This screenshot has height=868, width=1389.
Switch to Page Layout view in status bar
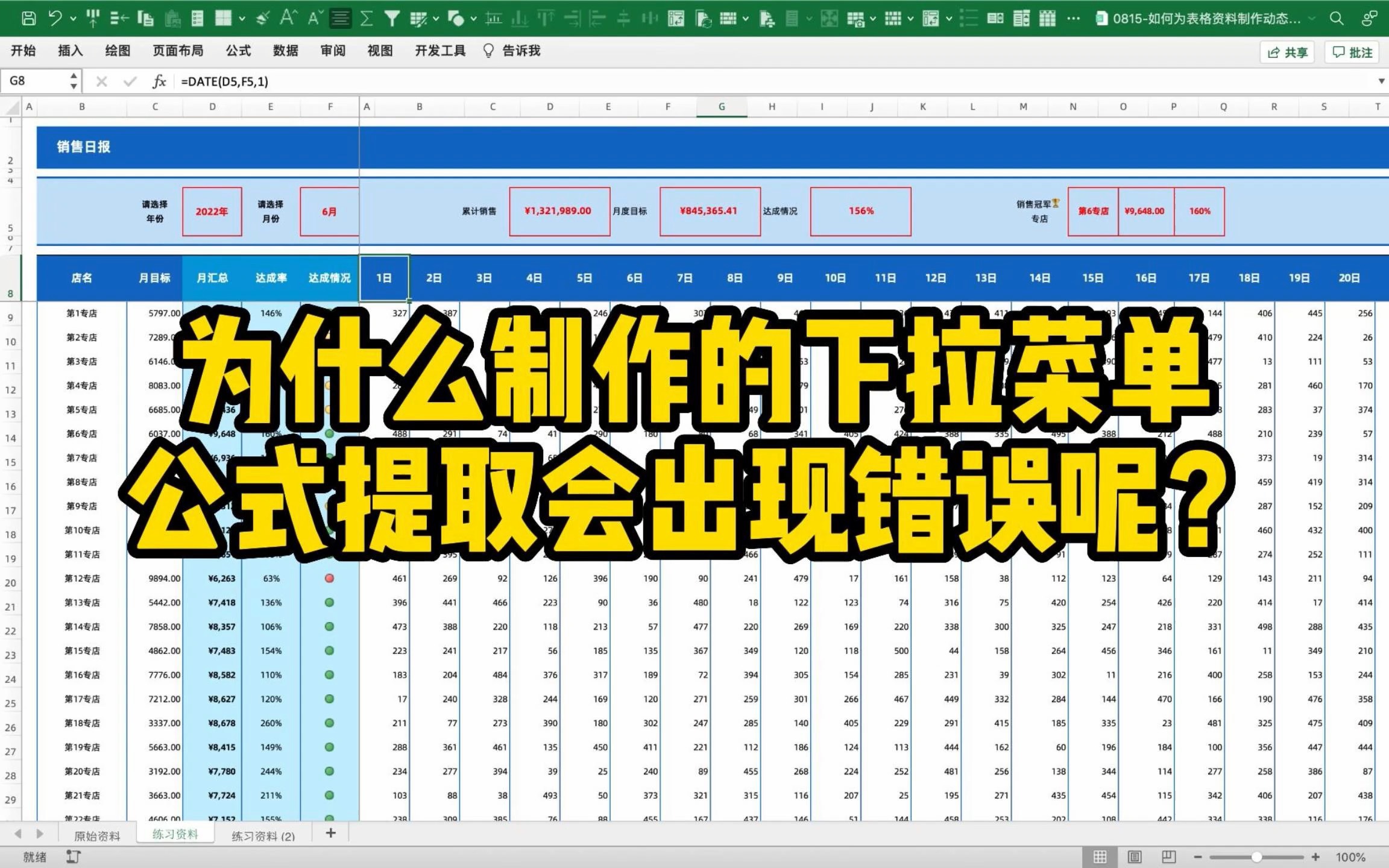pyautogui.click(x=1135, y=857)
